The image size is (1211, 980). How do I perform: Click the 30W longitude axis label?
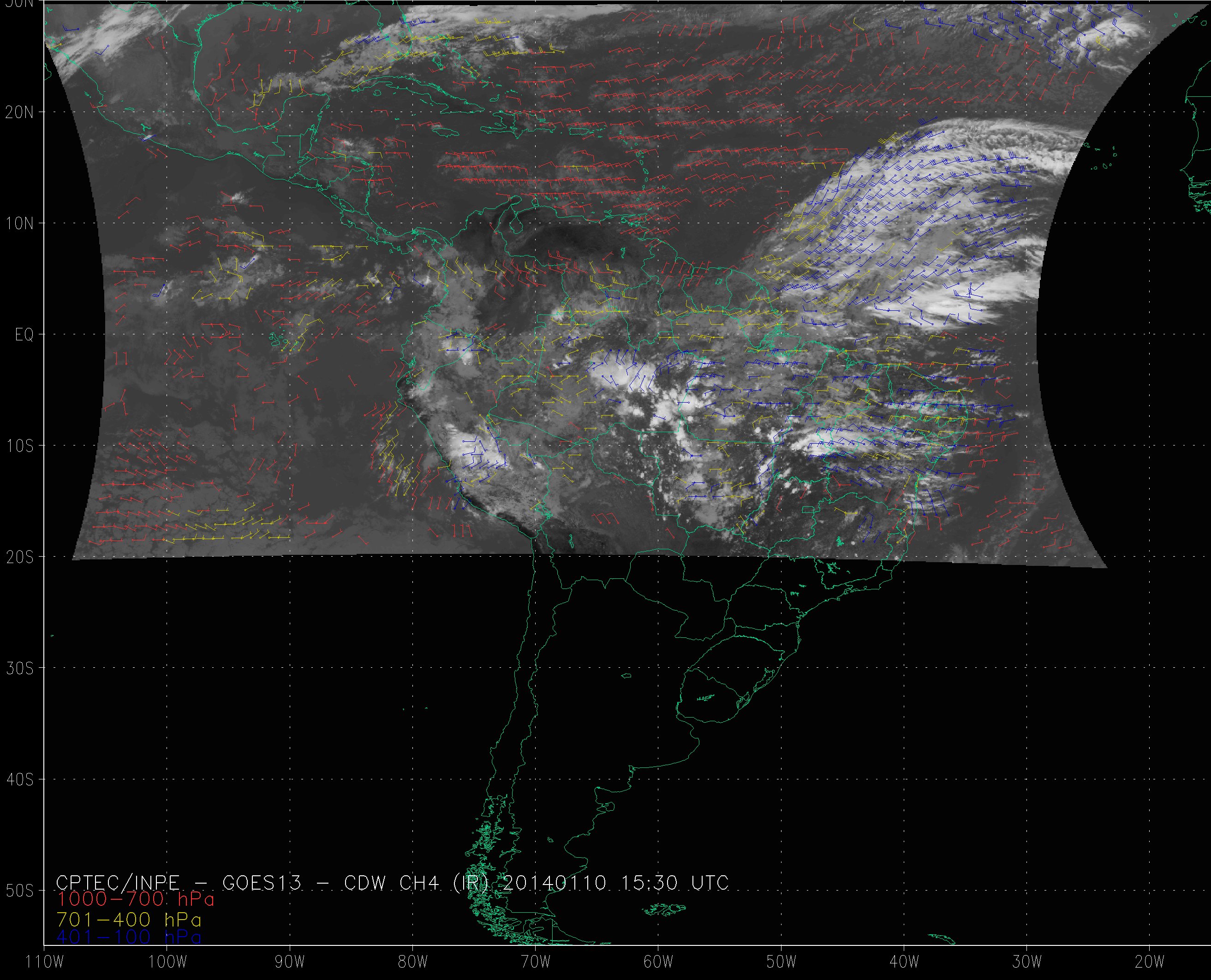[1026, 962]
